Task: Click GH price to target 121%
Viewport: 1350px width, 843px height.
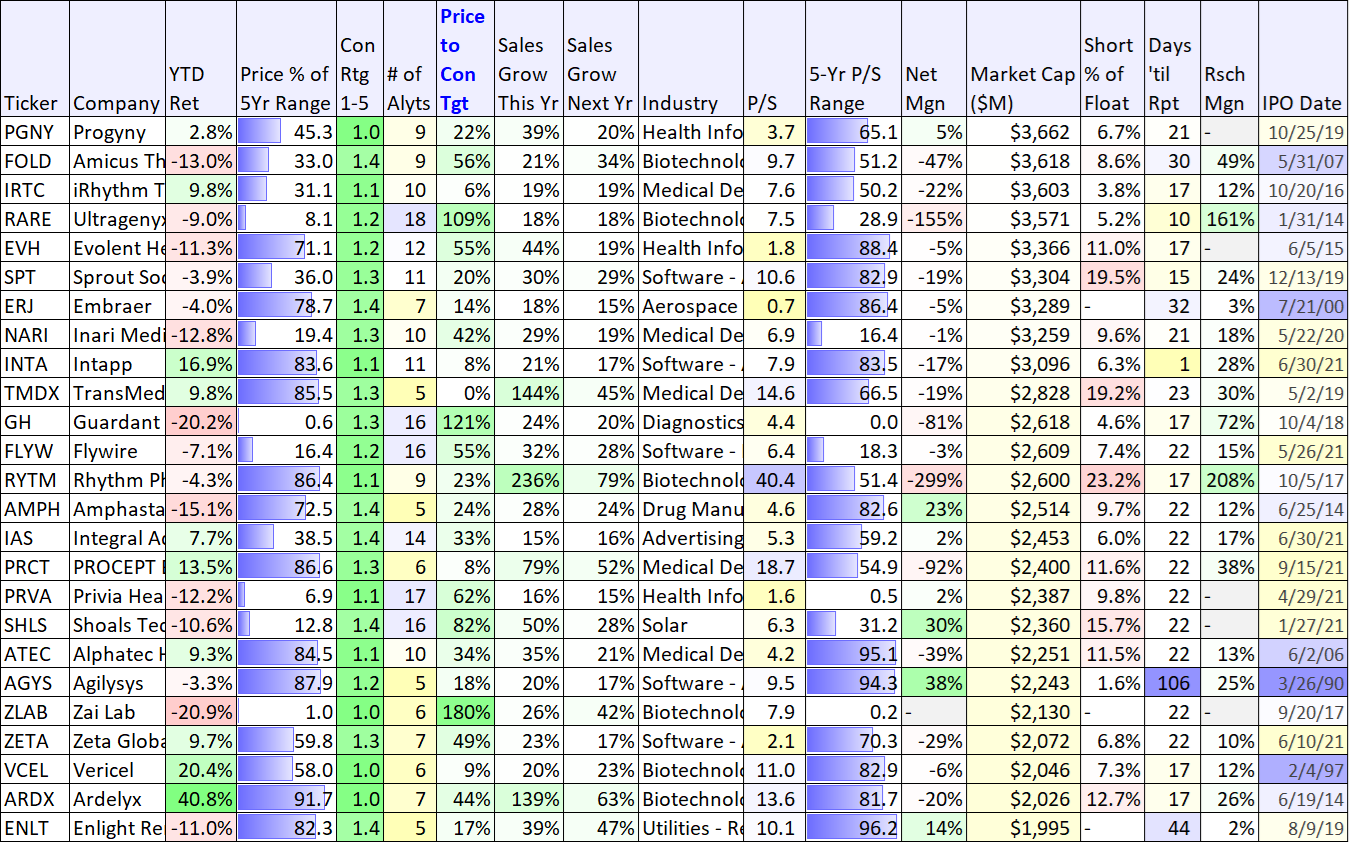Action: [x=465, y=422]
